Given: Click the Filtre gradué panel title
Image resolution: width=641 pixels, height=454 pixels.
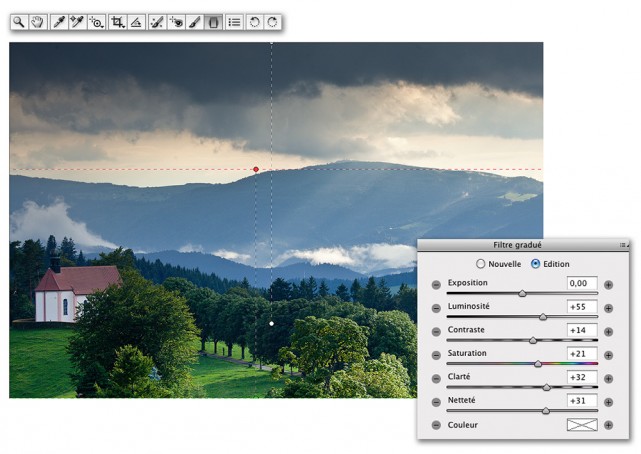Looking at the screenshot, I should [517, 245].
